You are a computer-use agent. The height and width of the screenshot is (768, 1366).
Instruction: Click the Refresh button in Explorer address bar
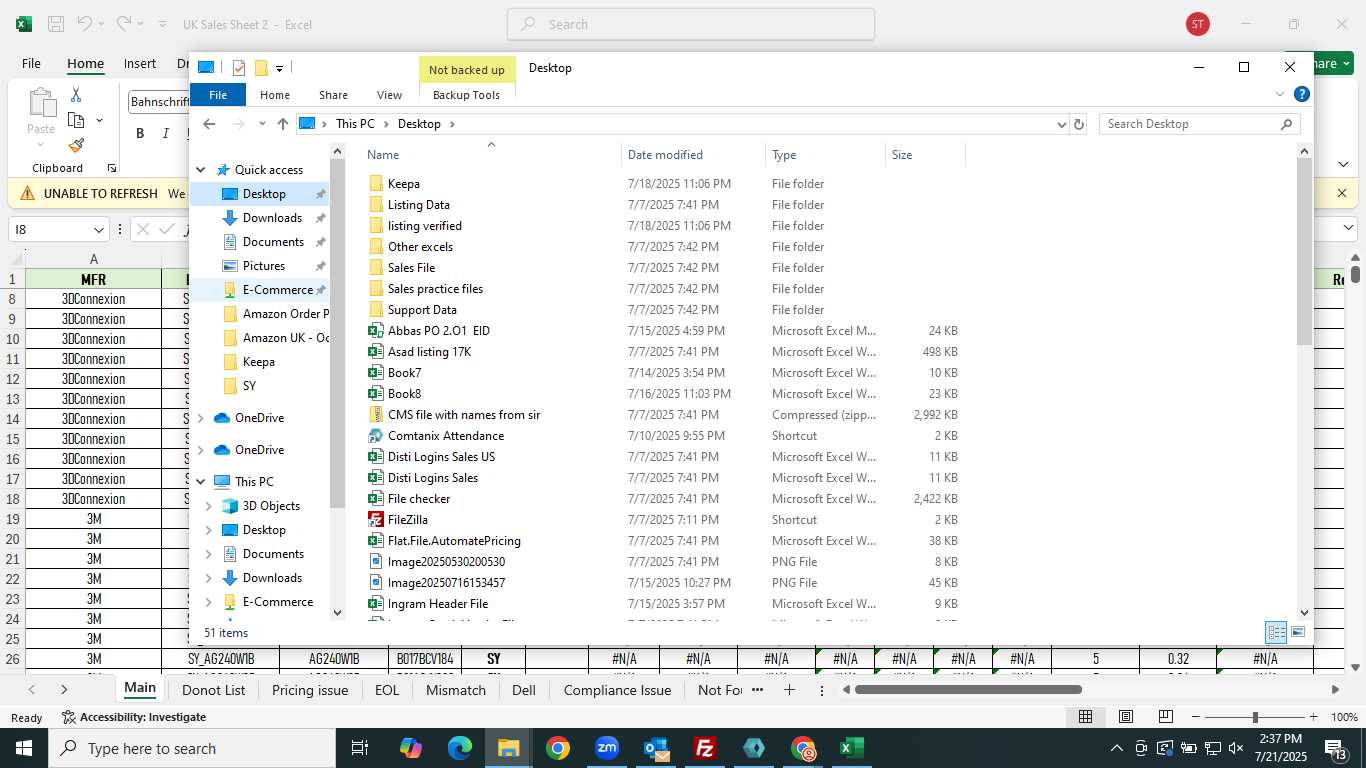(x=1078, y=124)
